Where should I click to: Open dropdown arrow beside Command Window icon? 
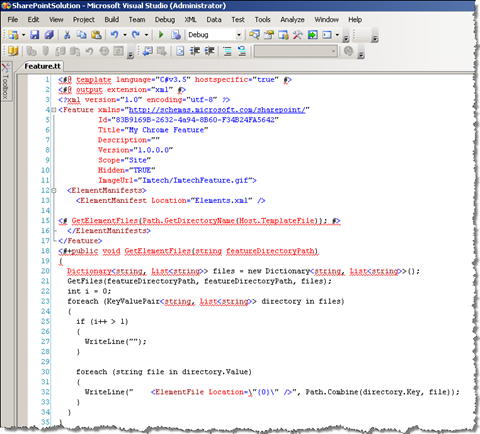pyautogui.click(x=337, y=35)
